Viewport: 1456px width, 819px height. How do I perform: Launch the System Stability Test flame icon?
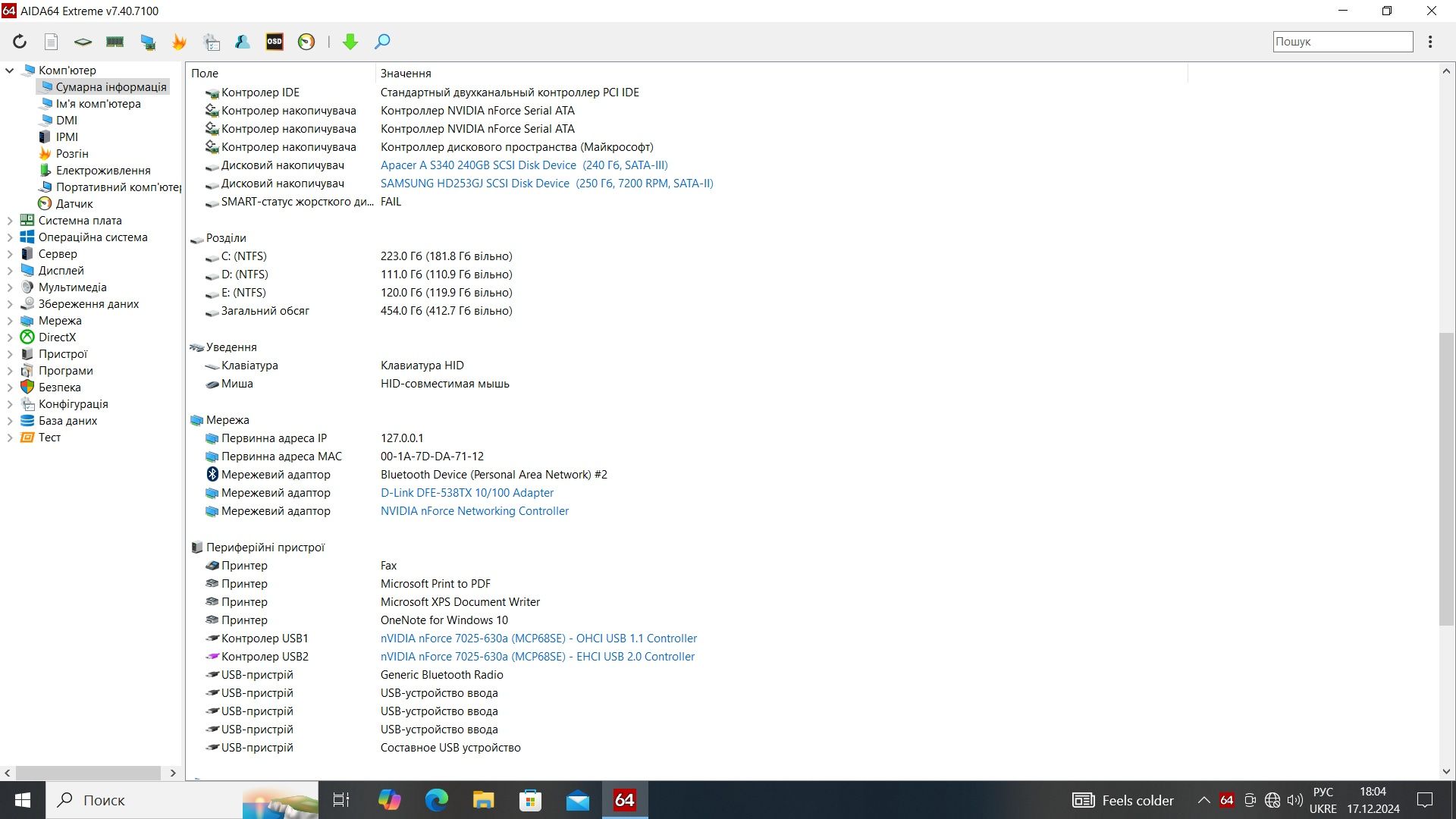pos(179,42)
